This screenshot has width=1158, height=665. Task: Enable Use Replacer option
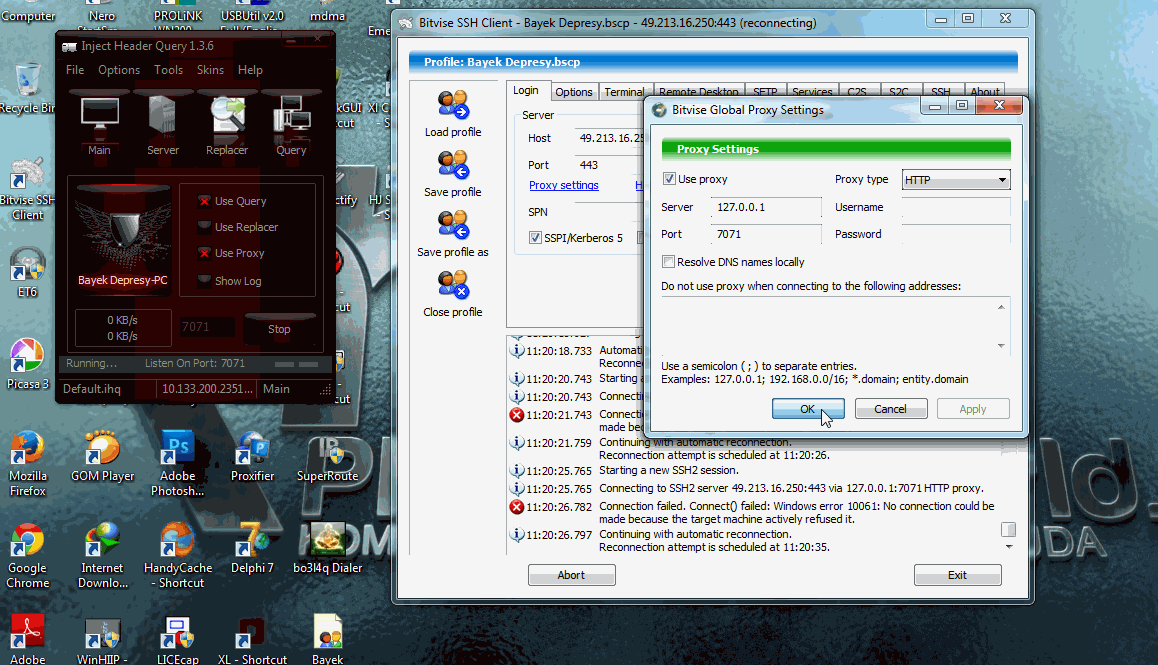pyautogui.click(x=205, y=227)
